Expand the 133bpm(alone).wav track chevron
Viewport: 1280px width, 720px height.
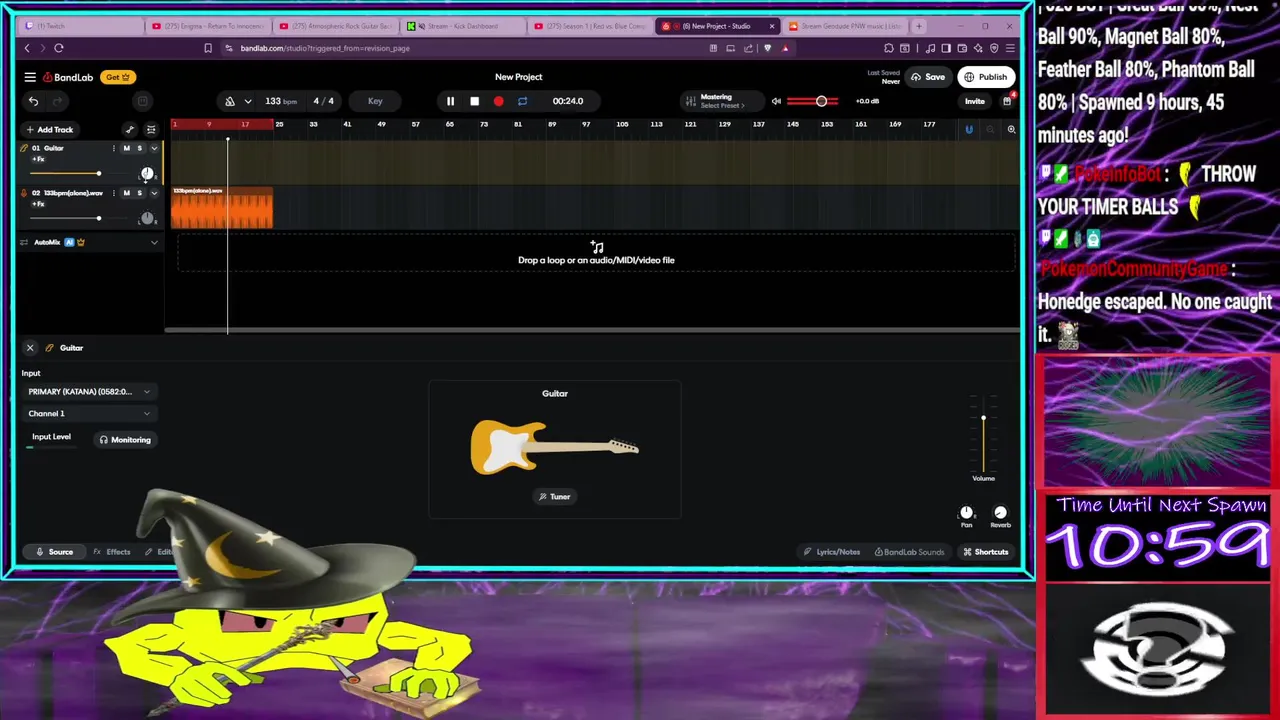coord(154,193)
